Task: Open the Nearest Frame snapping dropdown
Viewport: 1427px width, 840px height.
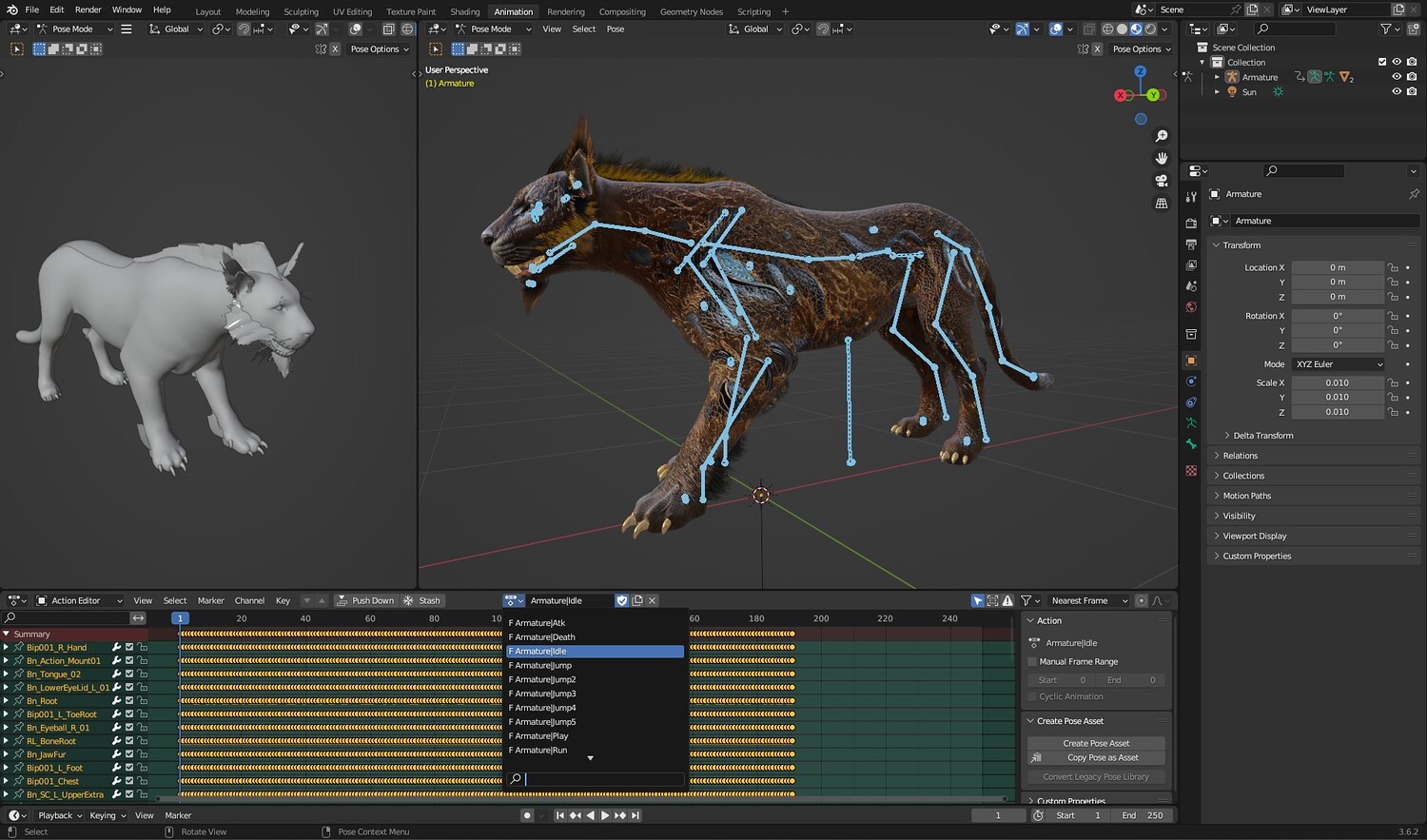Action: 1088,600
